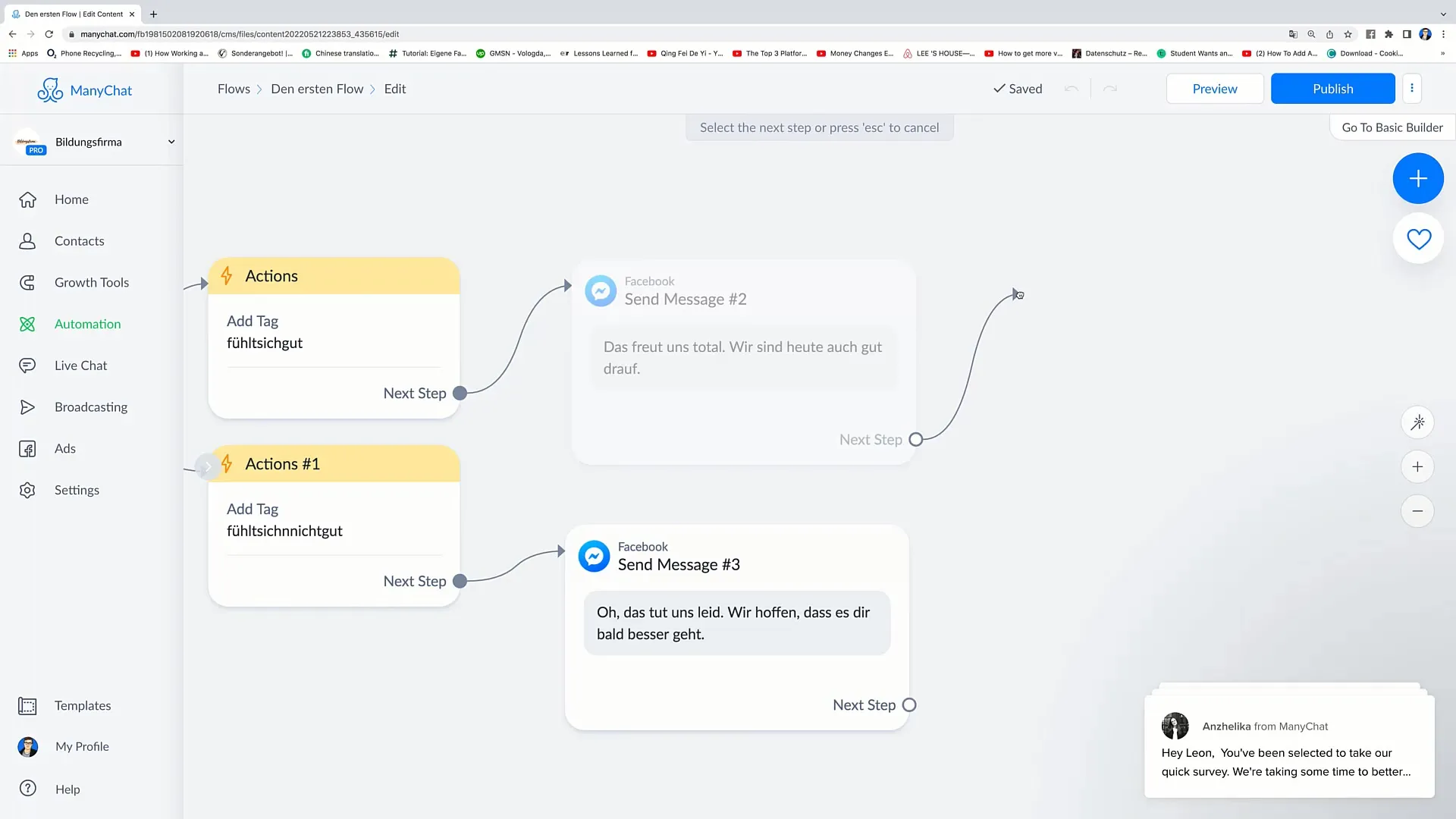Click the heart favorites button
Image resolution: width=1456 pixels, height=819 pixels.
pos(1418,239)
